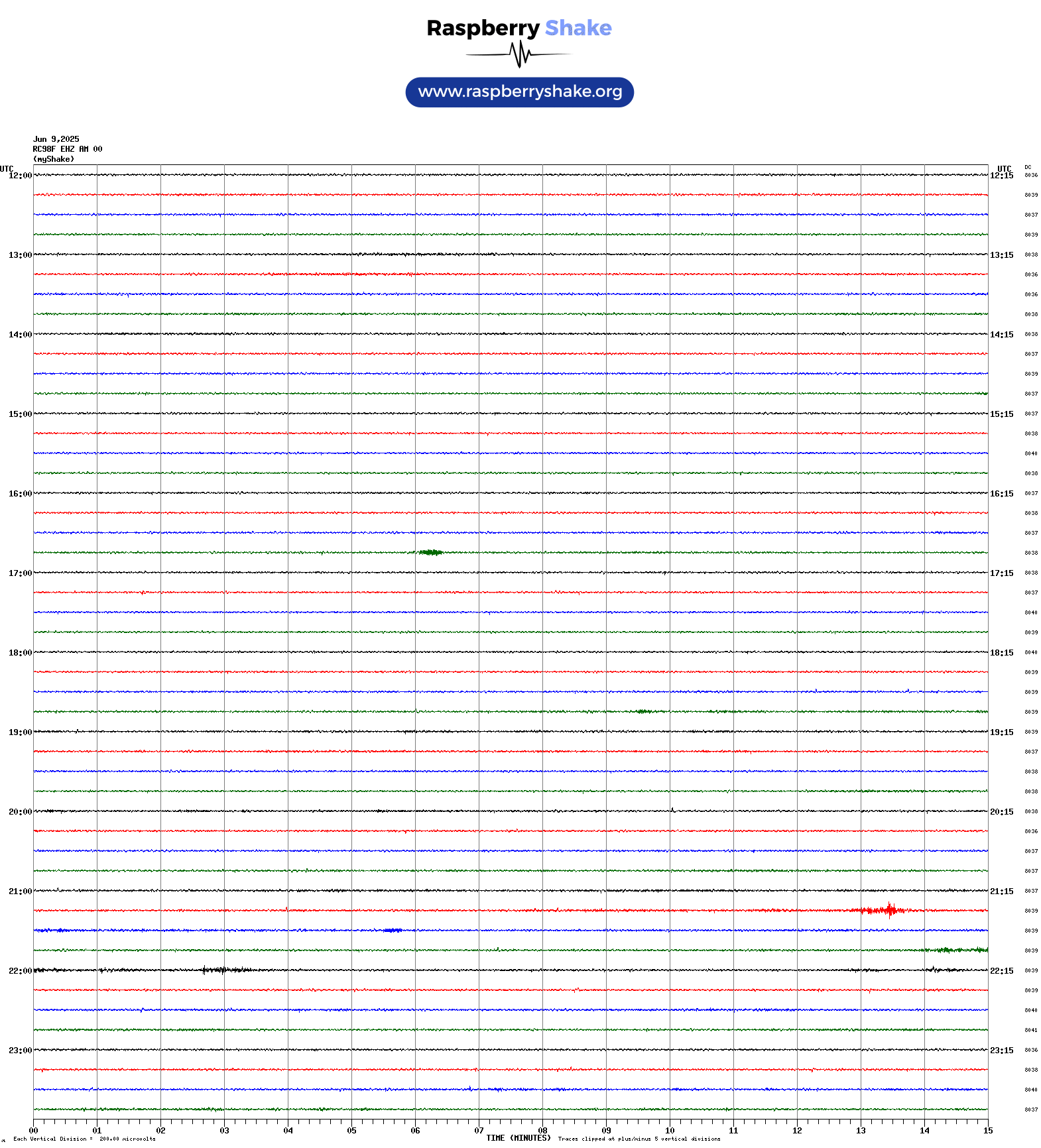The width and height of the screenshot is (1041, 1148).
Task: Select the station label RC98F EHZ AM 00
Action: 68,149
